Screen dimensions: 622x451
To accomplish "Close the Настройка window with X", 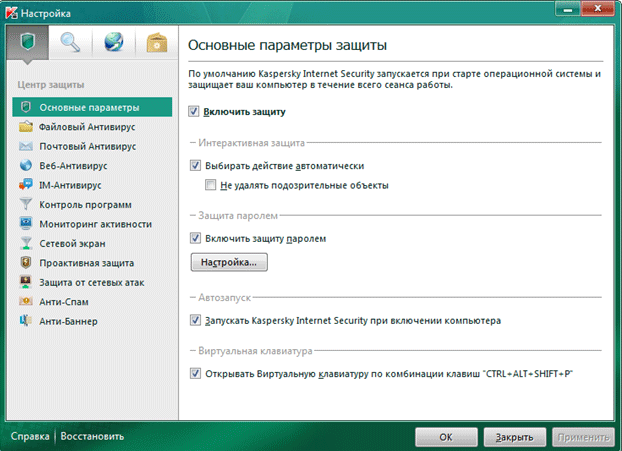I will (597, 9).
